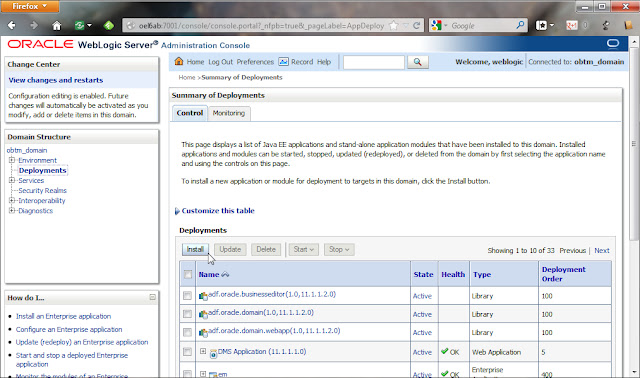The width and height of the screenshot is (640, 378).
Task: Expand Customize this table triangle
Action: 177,211
